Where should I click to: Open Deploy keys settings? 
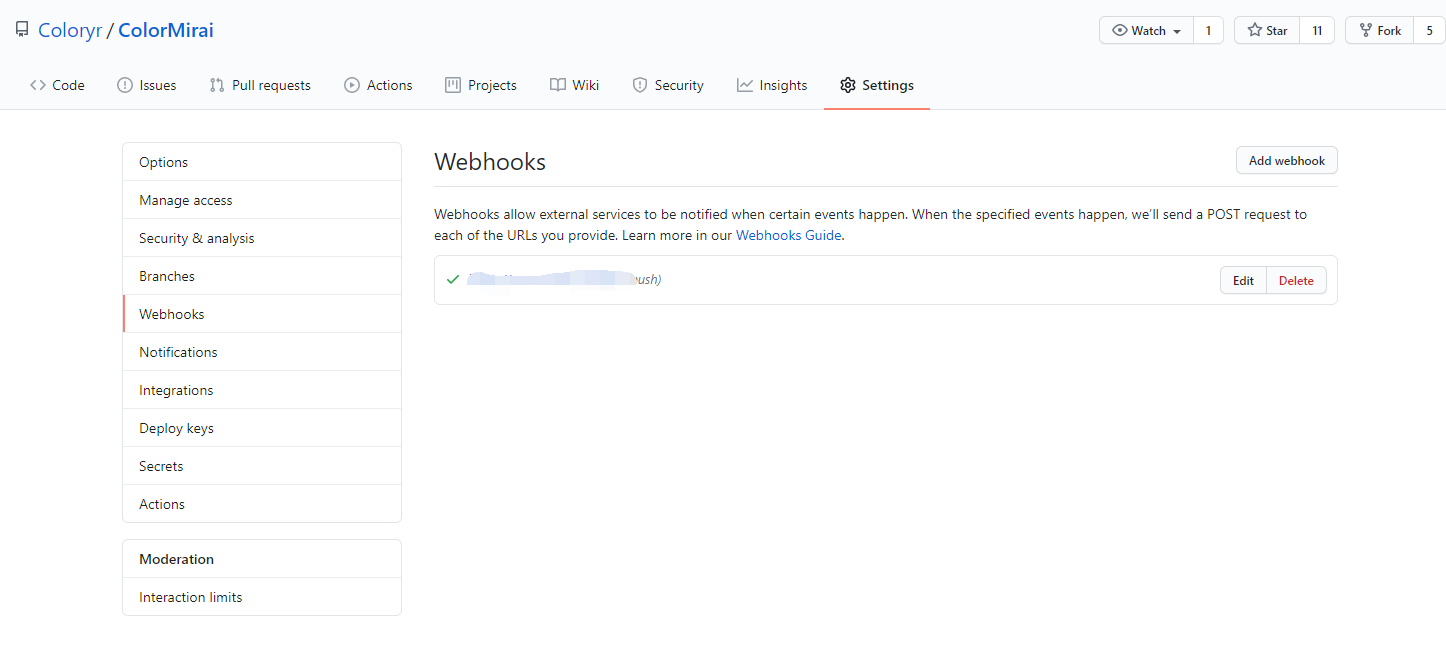coord(262,428)
